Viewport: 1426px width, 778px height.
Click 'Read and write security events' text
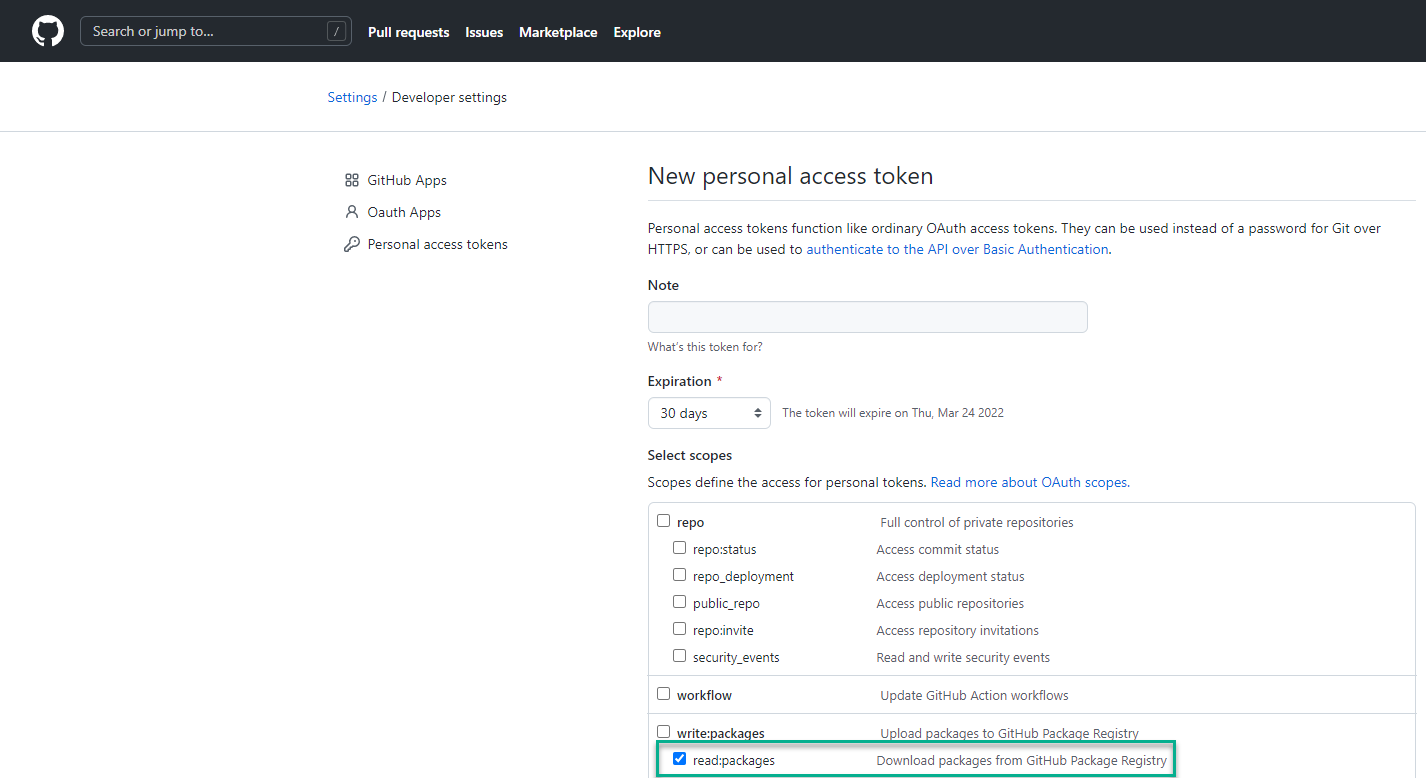(963, 657)
